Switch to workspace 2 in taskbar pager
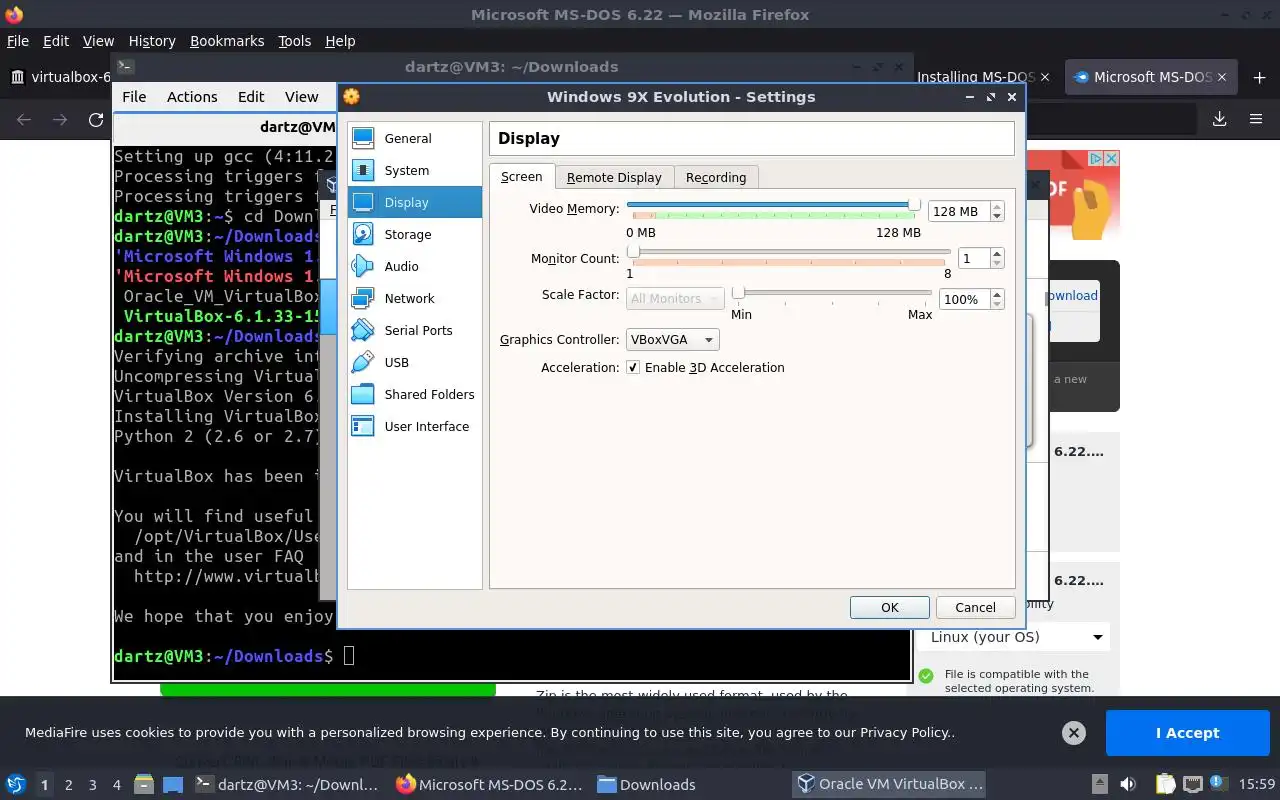The height and width of the screenshot is (800, 1280). pos(69,785)
